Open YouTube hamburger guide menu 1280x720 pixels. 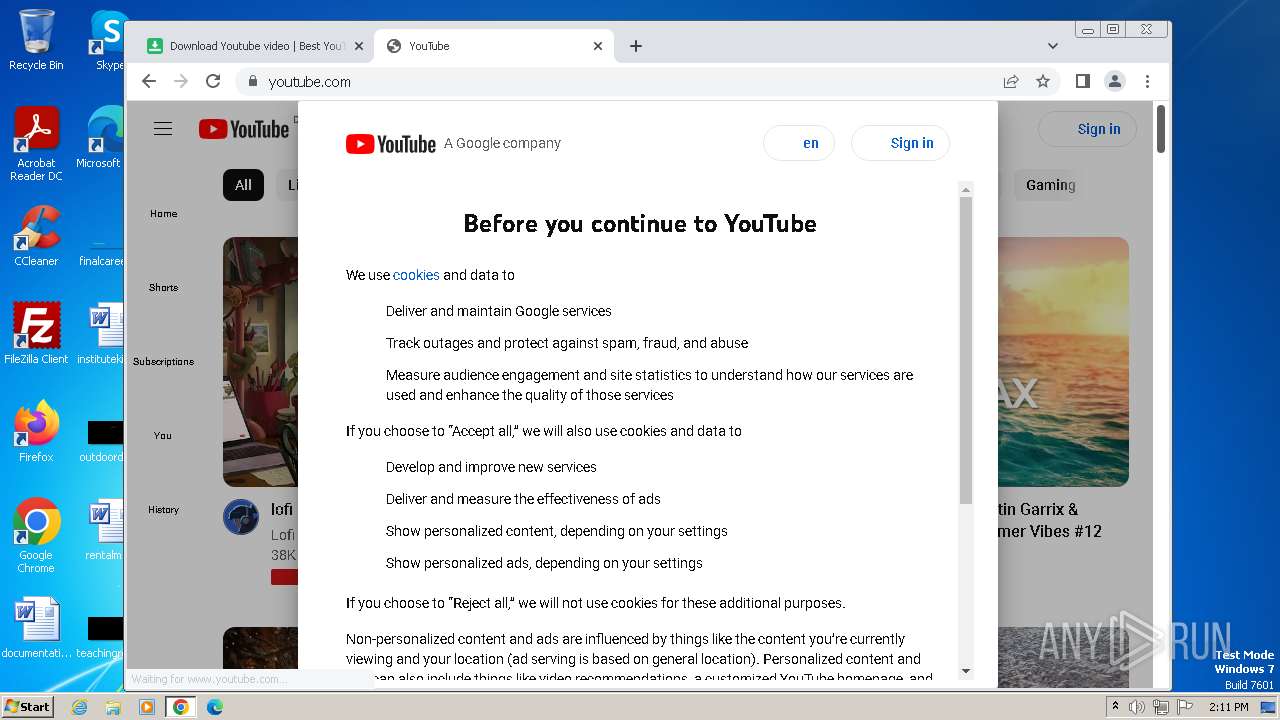(x=163, y=129)
